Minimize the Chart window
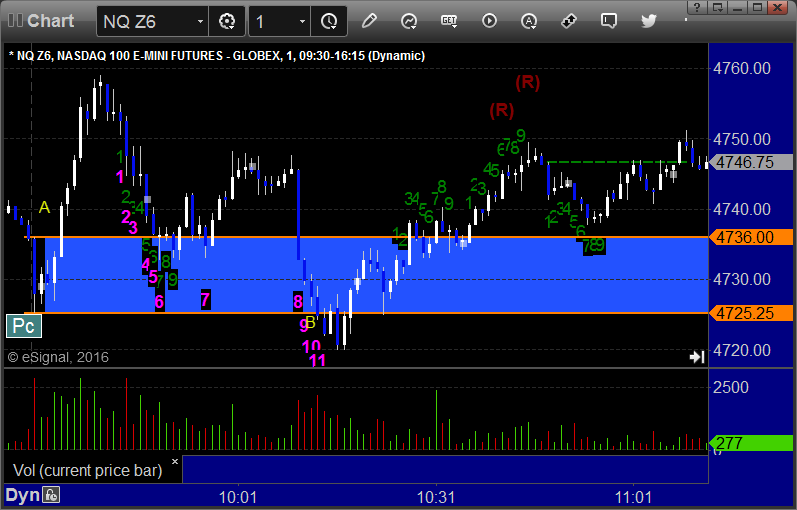Viewport: 797px width, 510px height. tap(738, 8)
